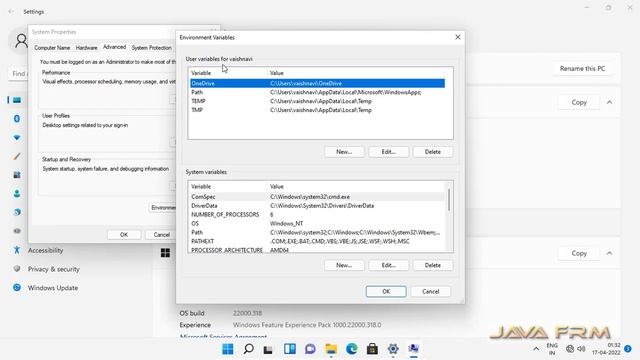Close the Environment Variables dialog

458,37
